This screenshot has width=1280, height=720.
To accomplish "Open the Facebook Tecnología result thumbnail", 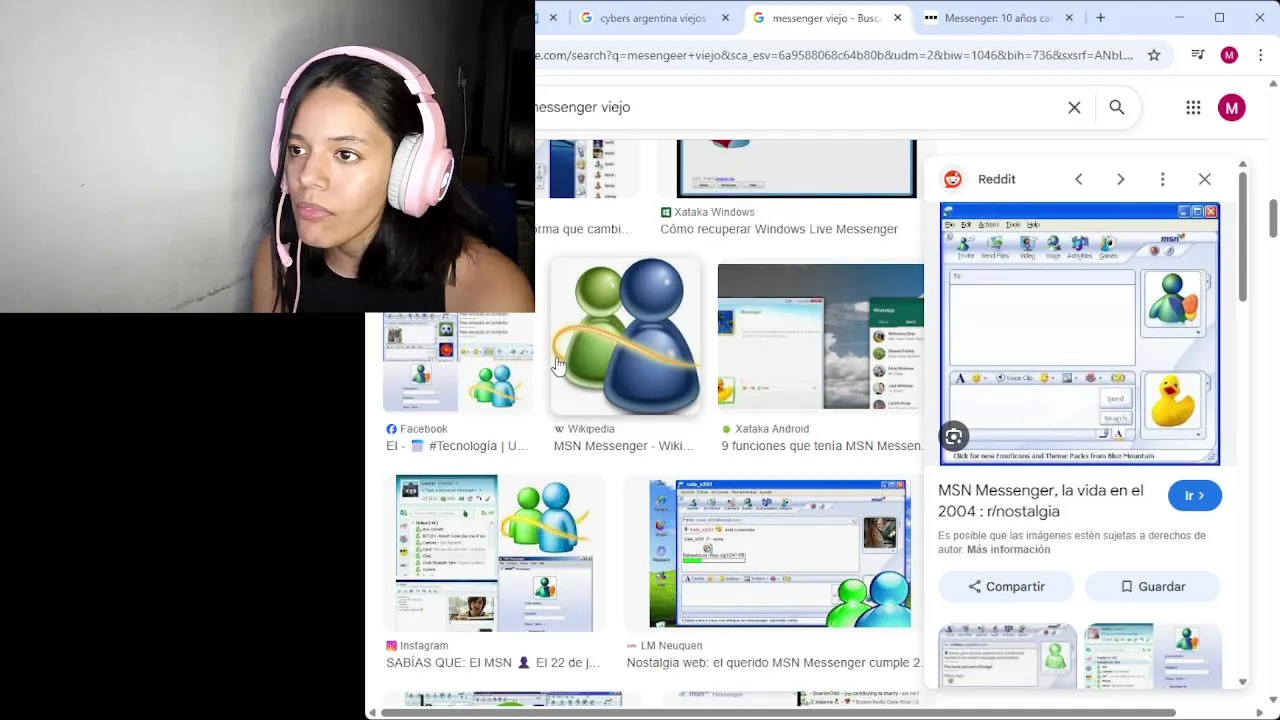I will pyautogui.click(x=458, y=362).
